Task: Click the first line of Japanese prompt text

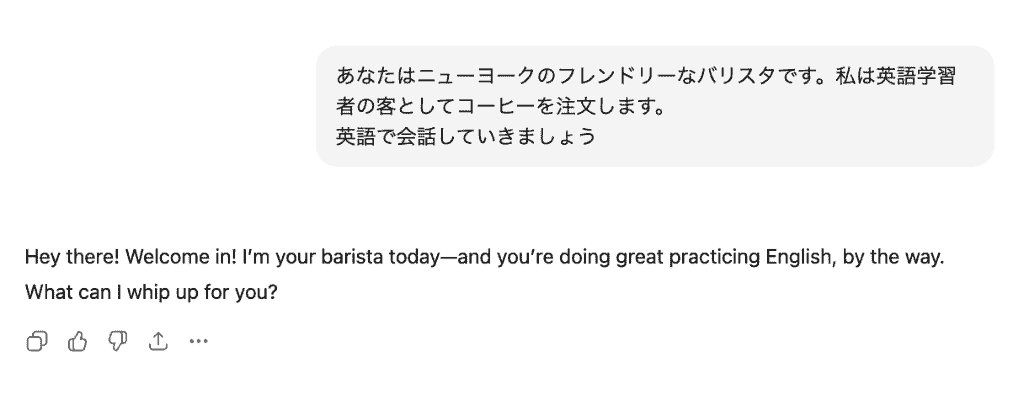Action: pos(646,77)
